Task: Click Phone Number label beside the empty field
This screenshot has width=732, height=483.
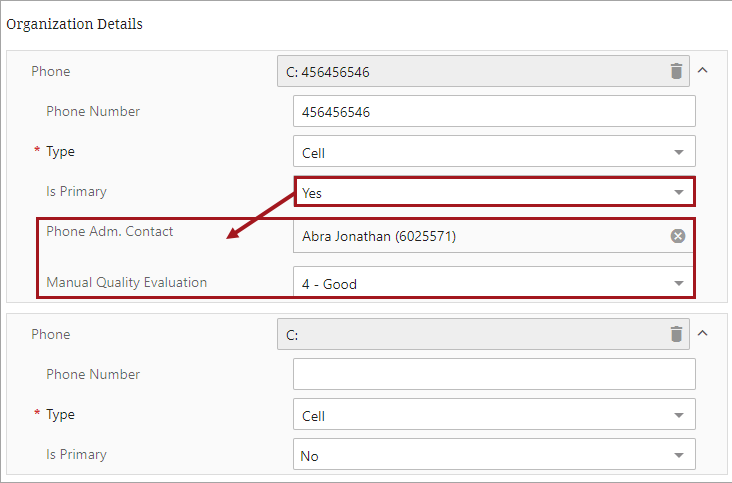Action: [93, 374]
